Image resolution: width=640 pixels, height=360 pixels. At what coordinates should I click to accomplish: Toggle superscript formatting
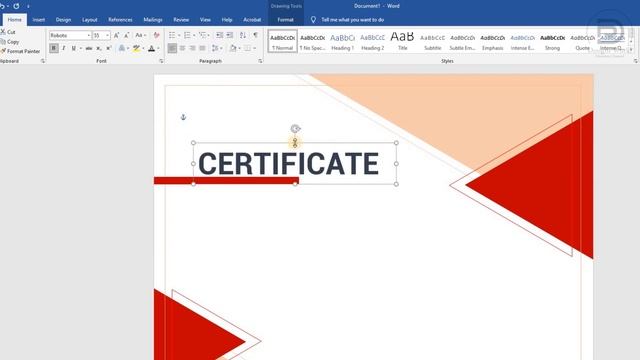[109, 48]
